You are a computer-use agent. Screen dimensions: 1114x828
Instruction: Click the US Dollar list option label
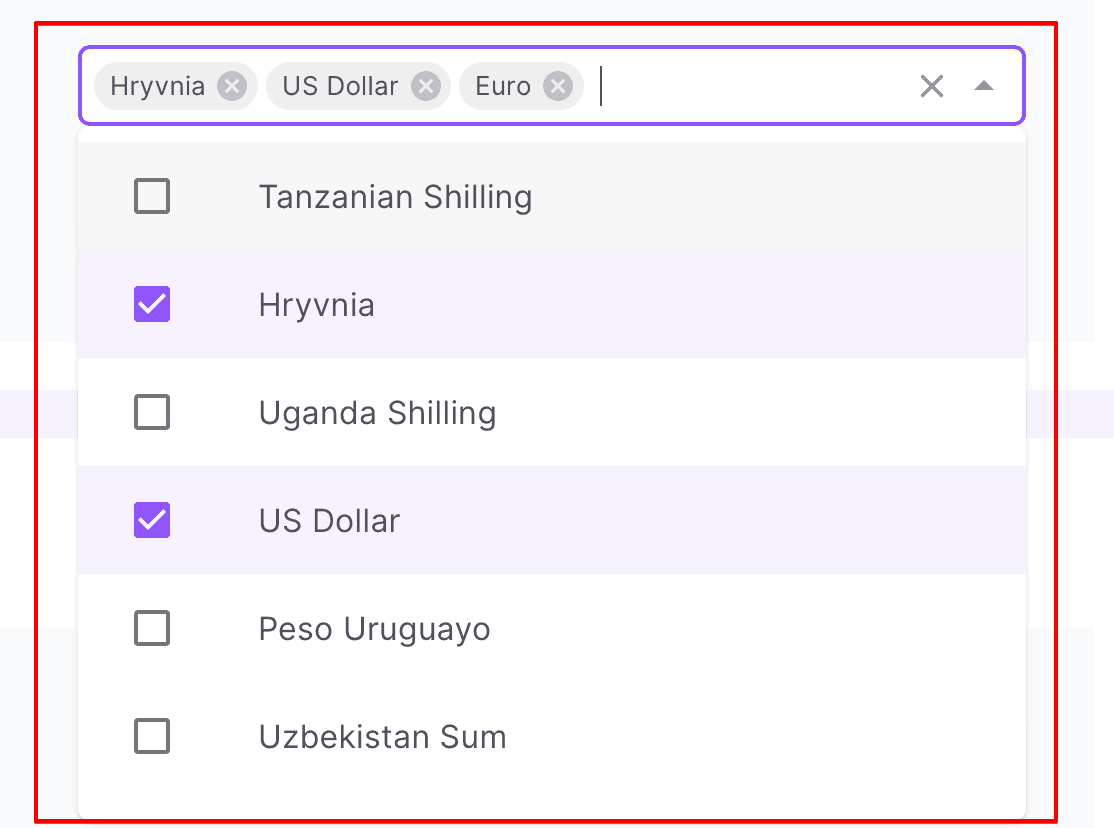coord(329,521)
